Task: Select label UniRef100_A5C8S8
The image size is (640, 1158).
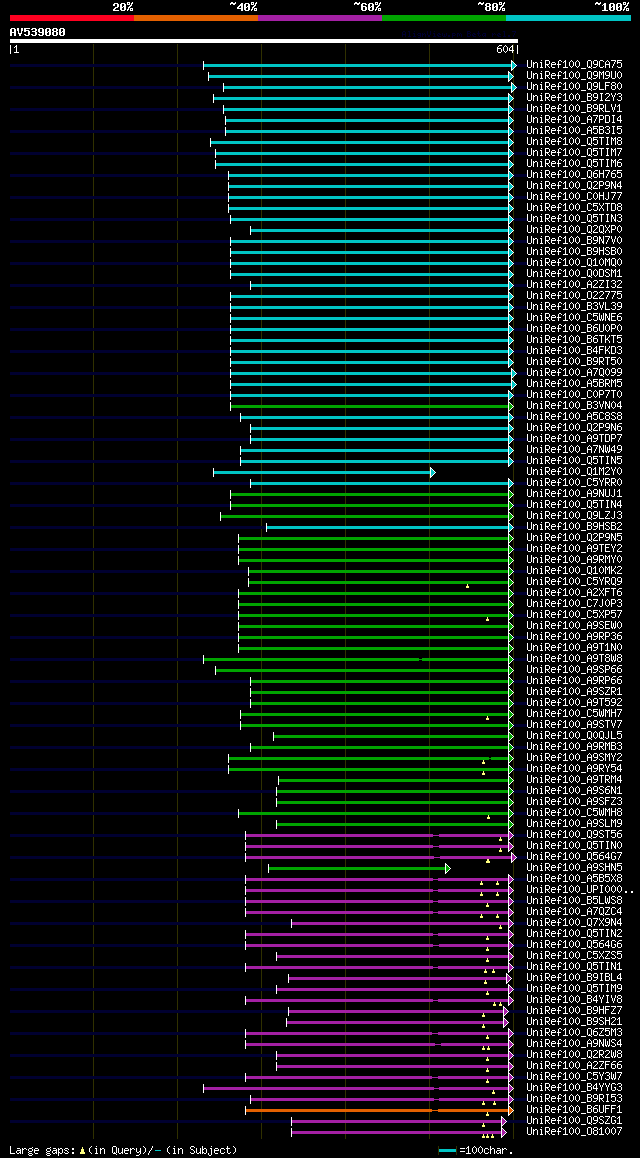Action: coord(574,417)
